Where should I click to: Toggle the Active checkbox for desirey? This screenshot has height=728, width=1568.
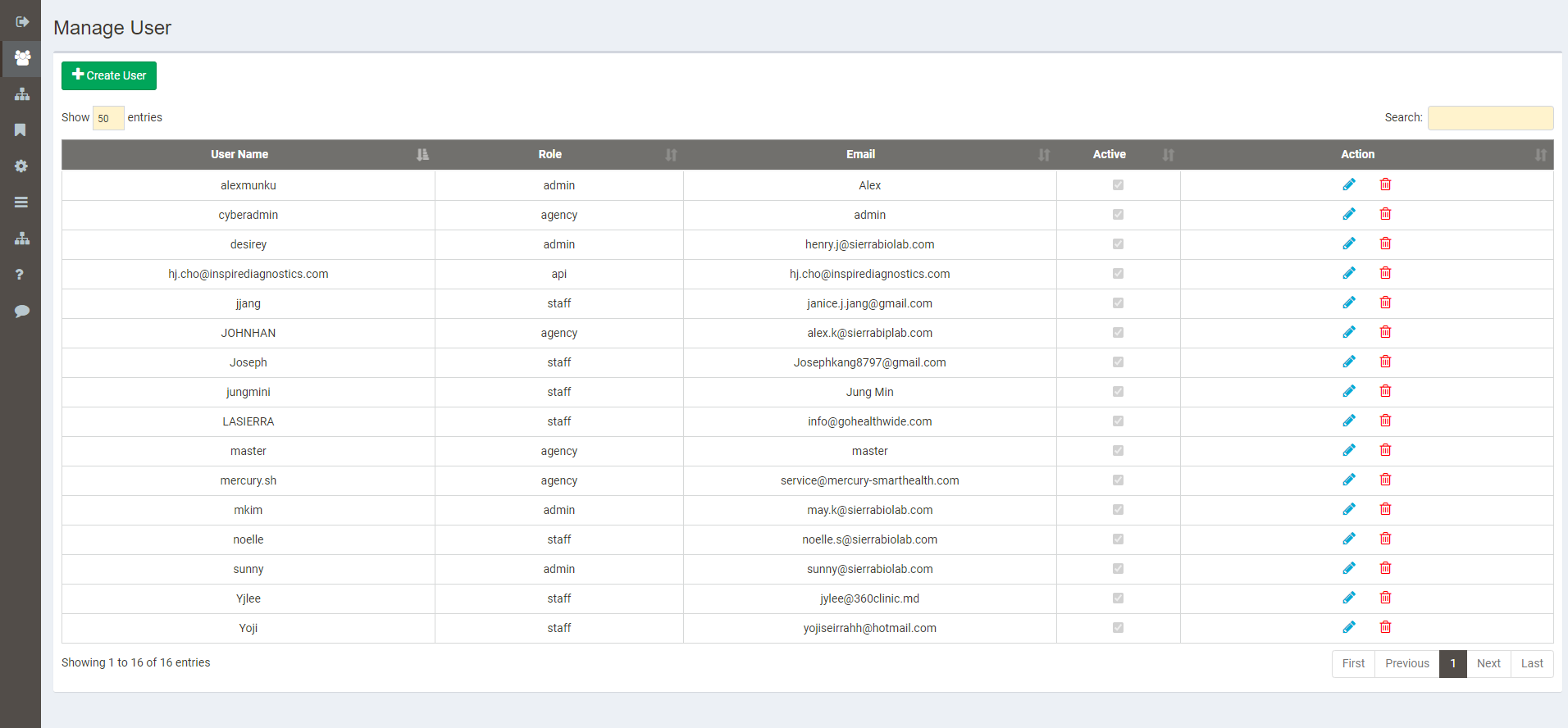pyautogui.click(x=1118, y=244)
